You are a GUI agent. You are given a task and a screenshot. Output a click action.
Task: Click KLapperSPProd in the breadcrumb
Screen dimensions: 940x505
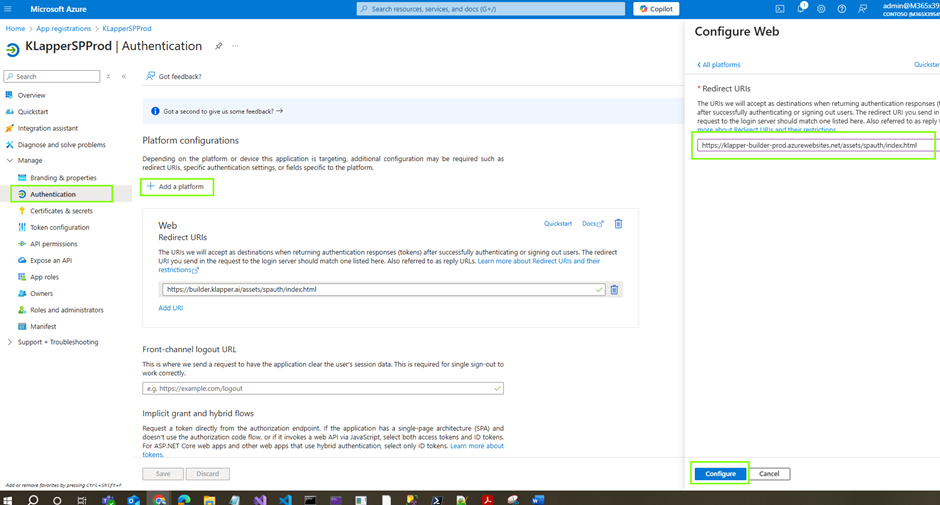[126, 29]
